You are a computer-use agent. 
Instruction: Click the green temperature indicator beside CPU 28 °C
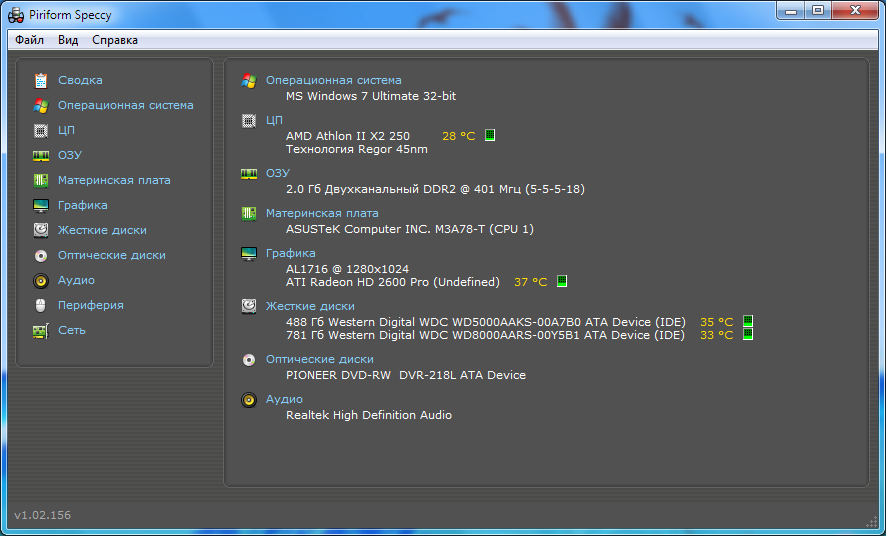(490, 135)
